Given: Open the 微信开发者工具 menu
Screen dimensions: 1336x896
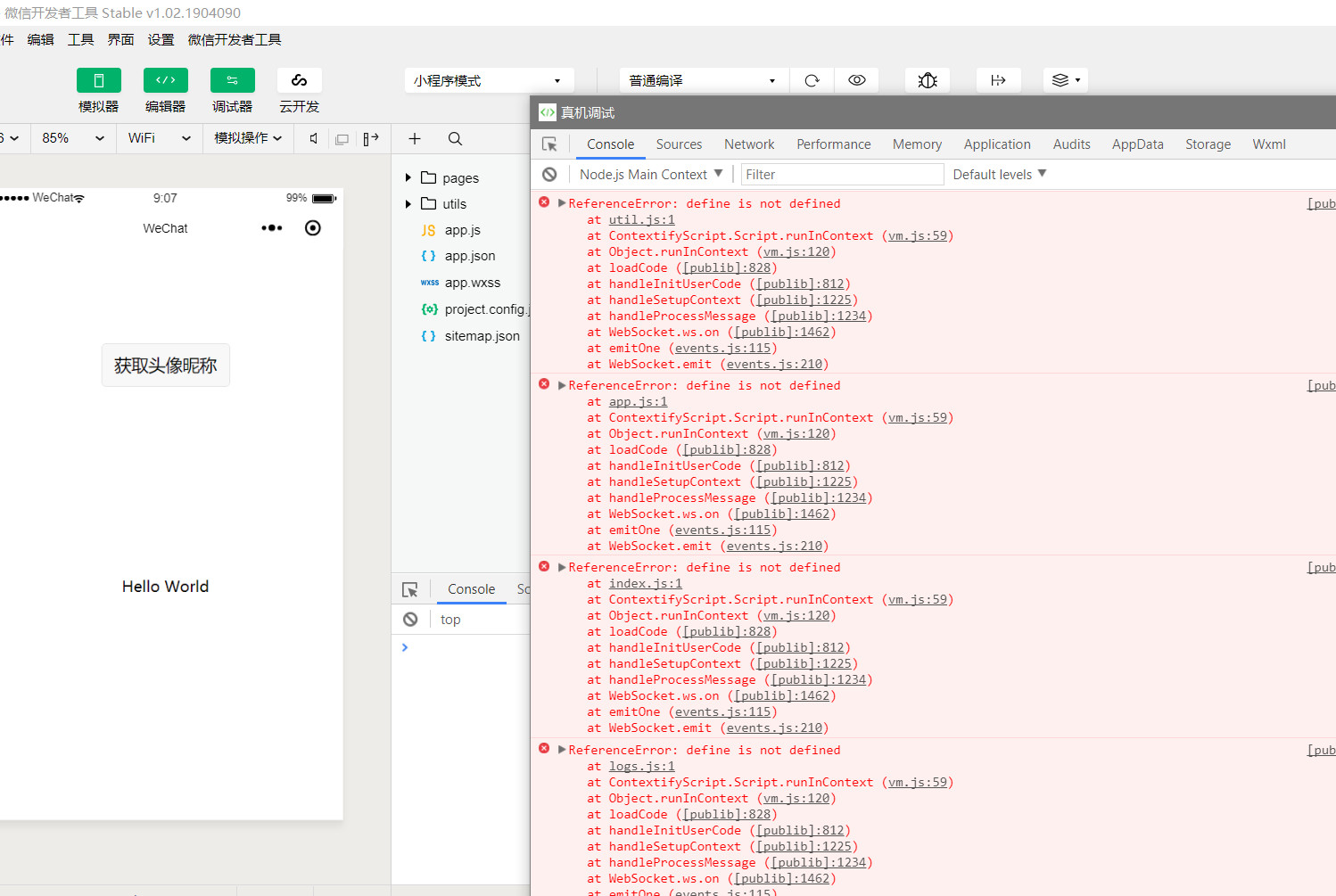Looking at the screenshot, I should click(x=235, y=40).
